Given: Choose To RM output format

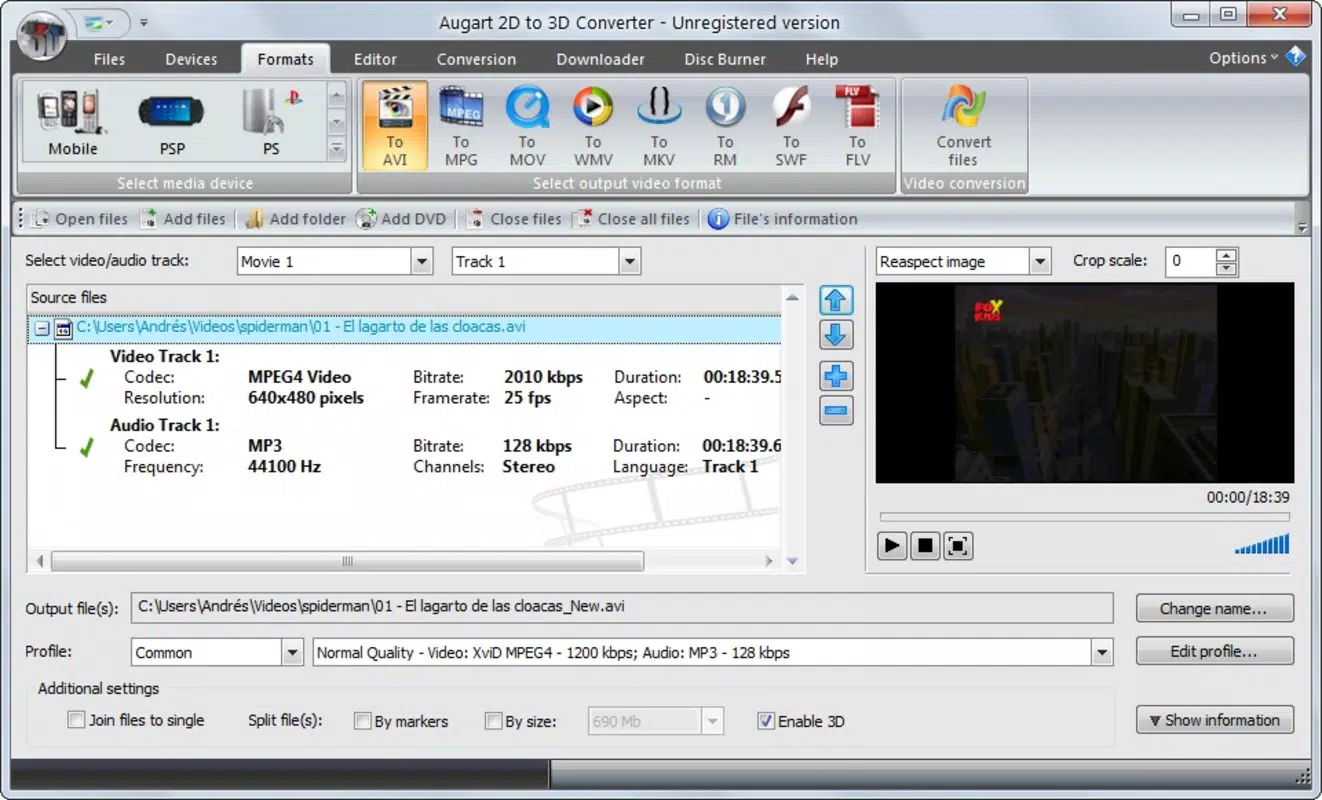Looking at the screenshot, I should tap(725, 126).
